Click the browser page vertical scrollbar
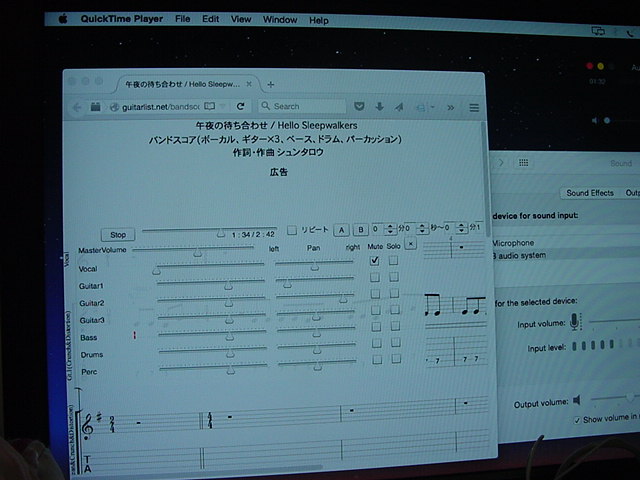This screenshot has height=480, width=640. [x=485, y=180]
